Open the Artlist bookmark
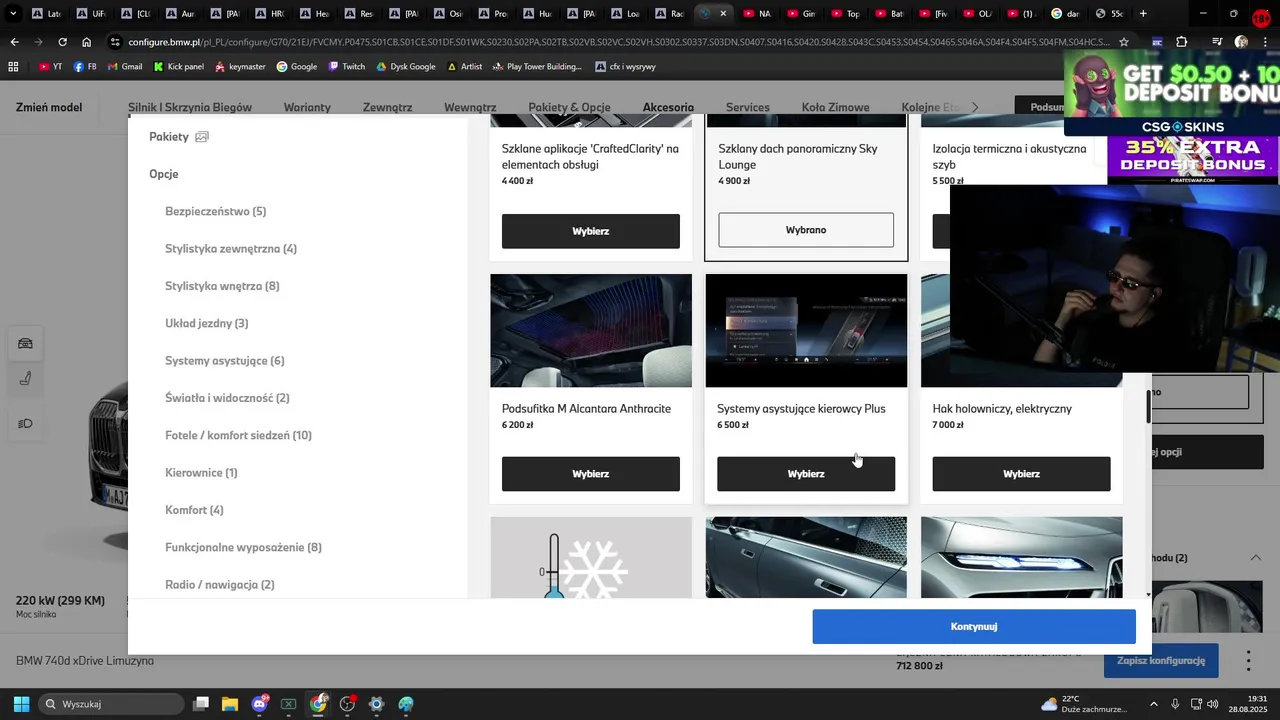Image resolution: width=1280 pixels, height=720 pixels. 464,66
